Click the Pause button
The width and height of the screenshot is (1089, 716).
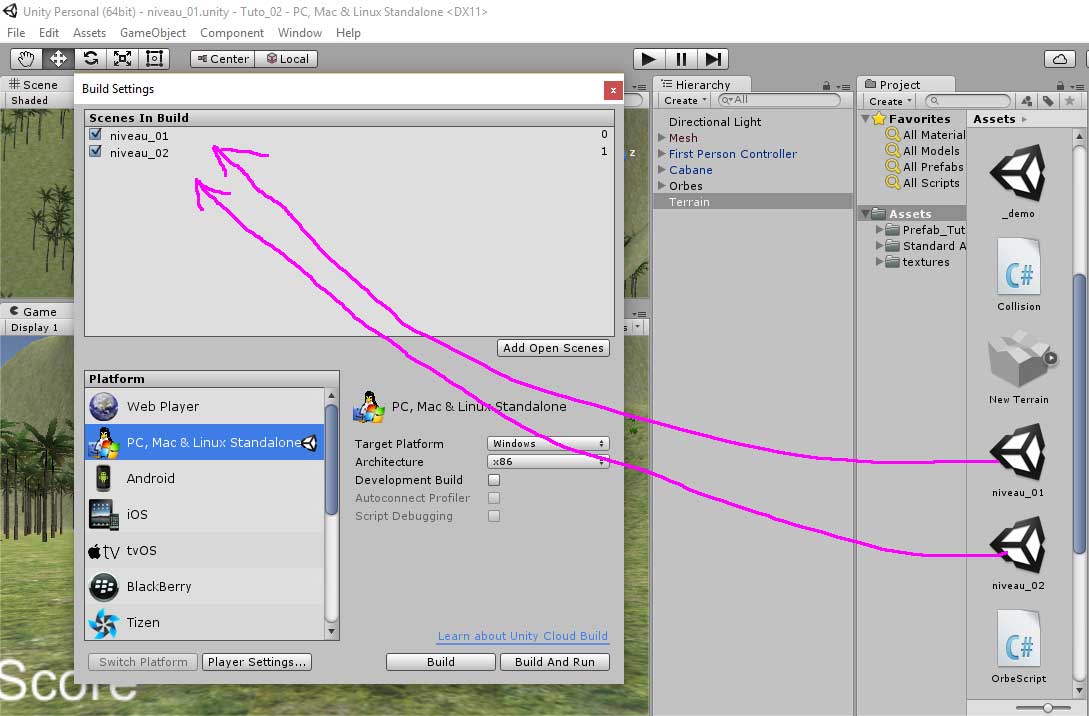[x=681, y=59]
